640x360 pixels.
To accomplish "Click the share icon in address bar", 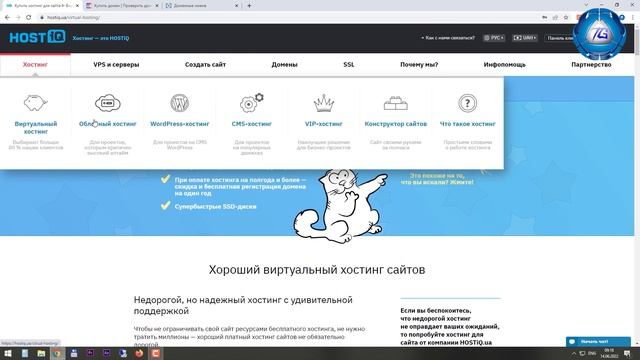I will point(555,17).
